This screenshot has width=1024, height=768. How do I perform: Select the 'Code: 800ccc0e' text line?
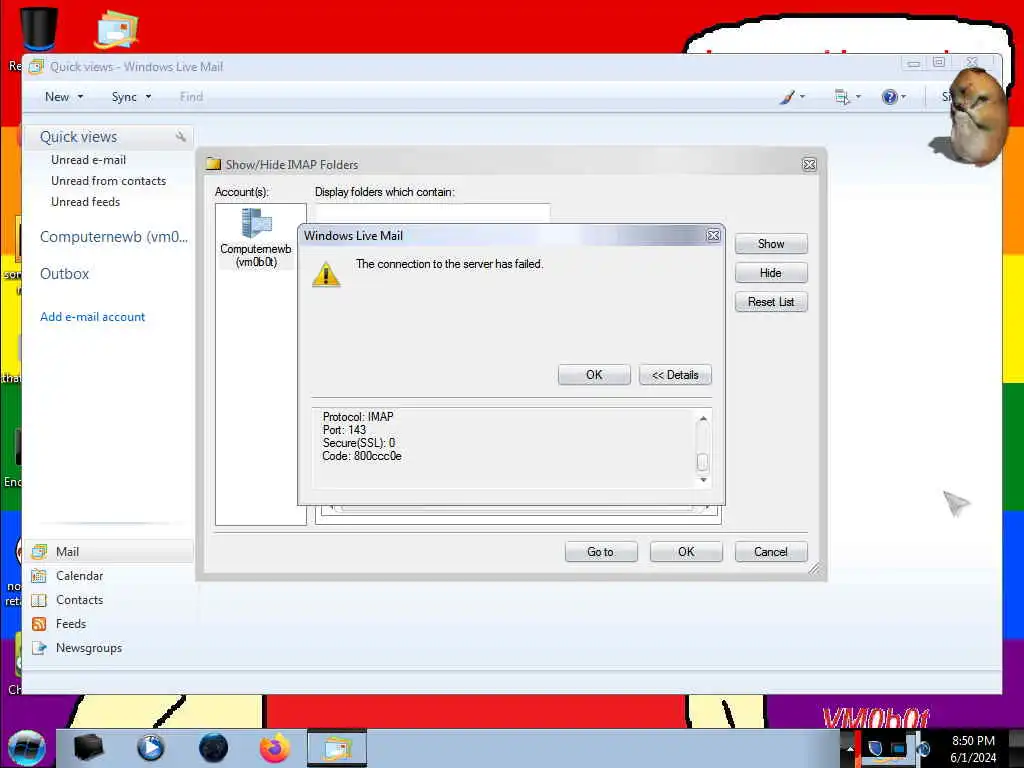[362, 456]
